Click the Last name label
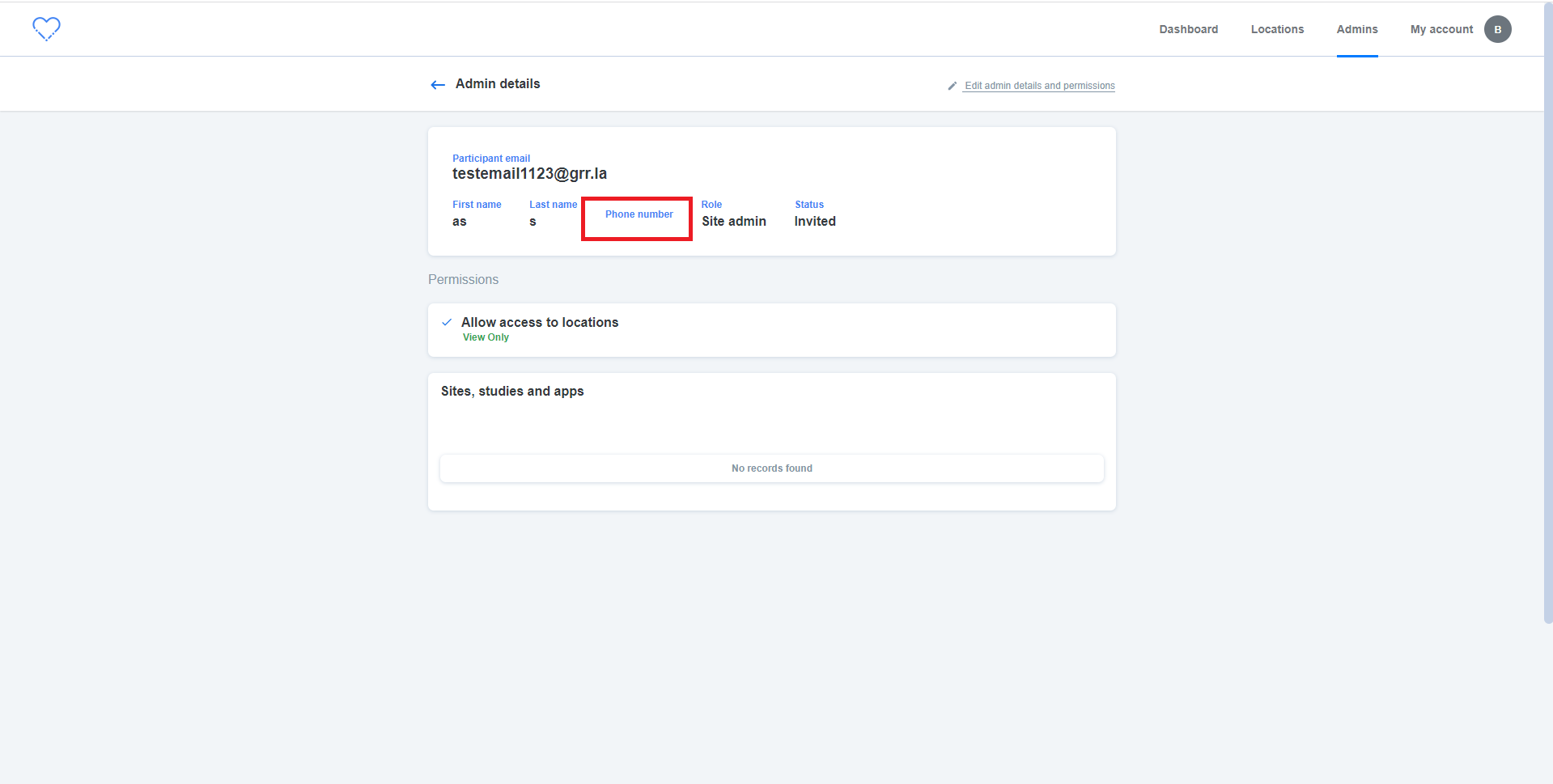Viewport: 1553px width, 784px height. (x=554, y=205)
